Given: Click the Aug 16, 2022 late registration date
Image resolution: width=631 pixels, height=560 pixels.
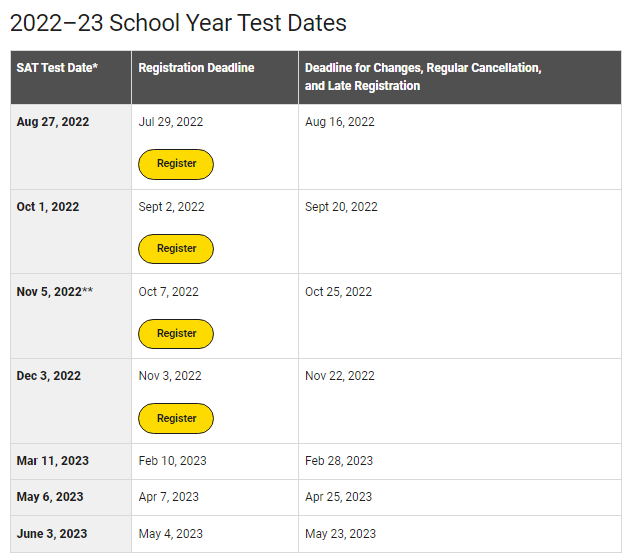Looking at the screenshot, I should (340, 122).
